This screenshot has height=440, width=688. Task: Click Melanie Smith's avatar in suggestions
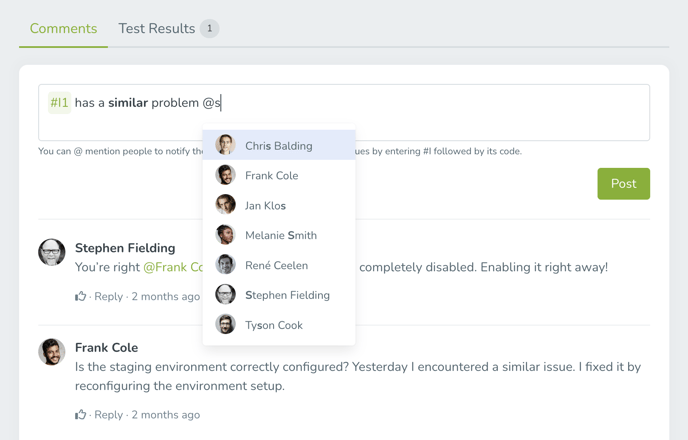[x=225, y=235]
